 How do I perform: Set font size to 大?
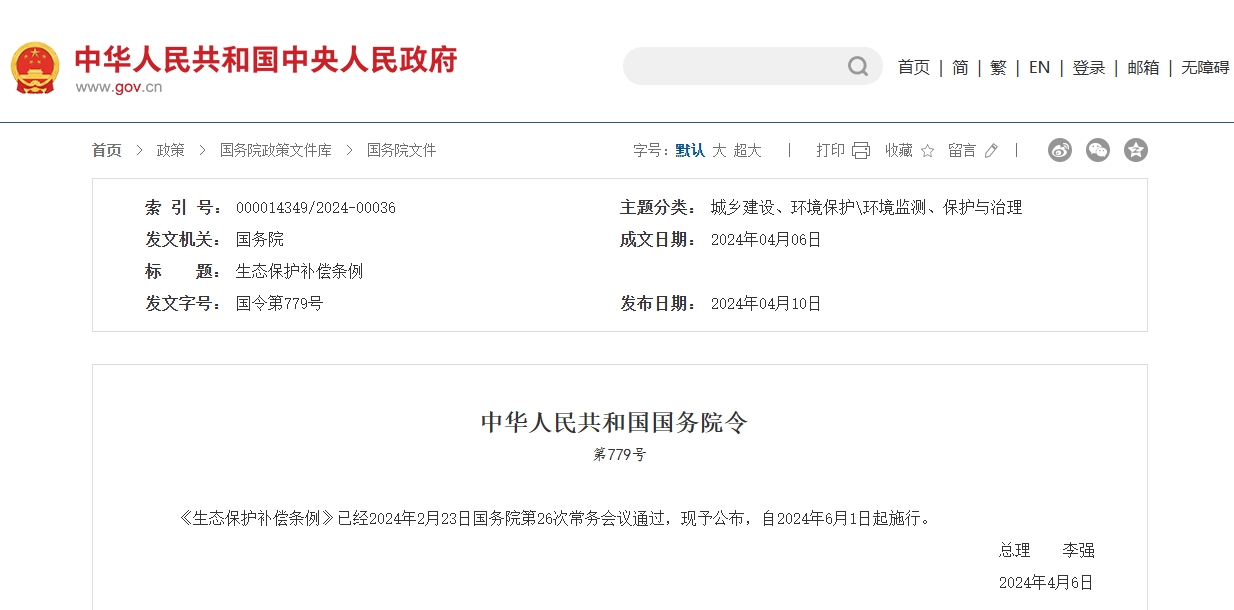click(719, 150)
